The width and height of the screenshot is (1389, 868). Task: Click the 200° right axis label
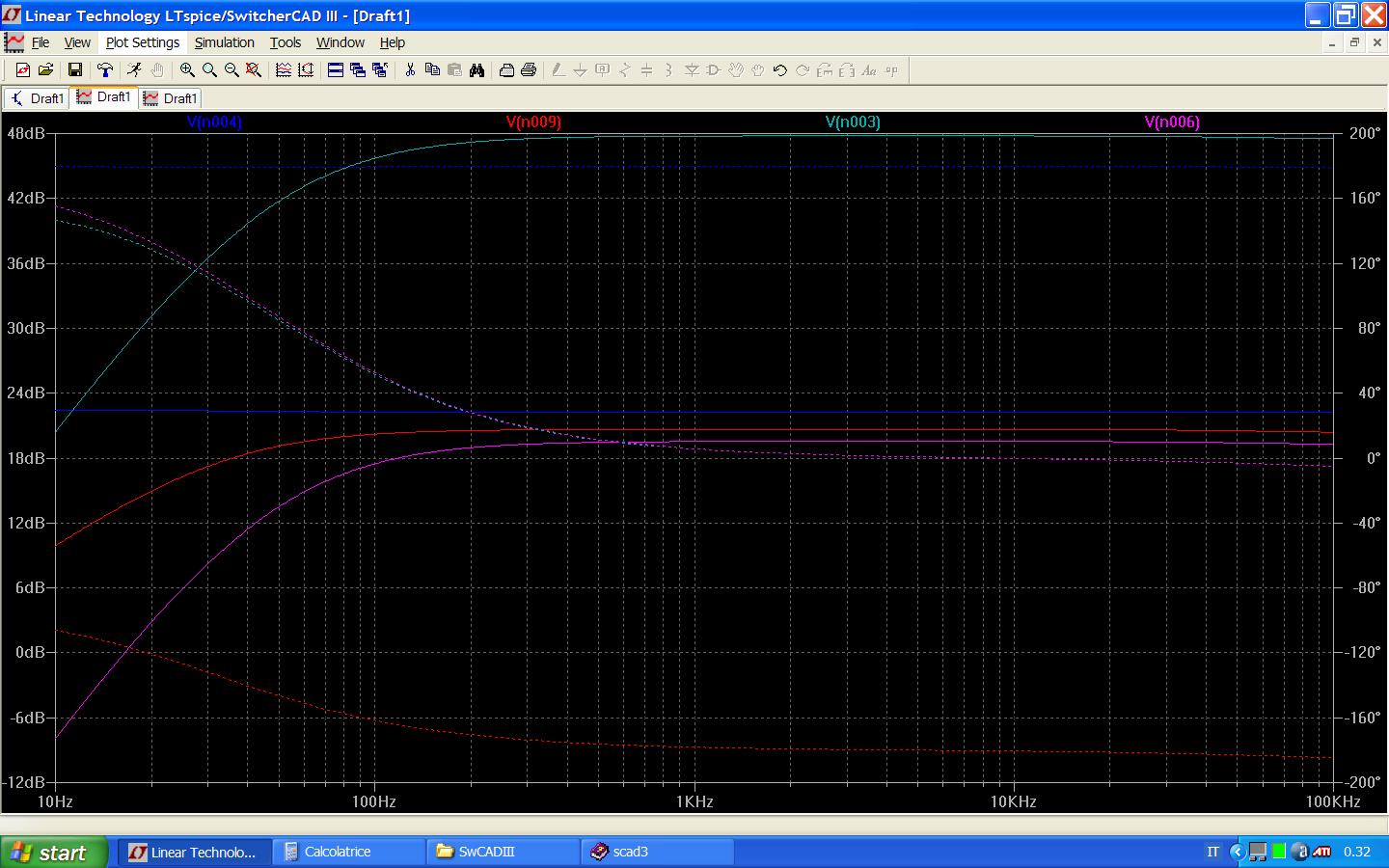pos(1365,133)
